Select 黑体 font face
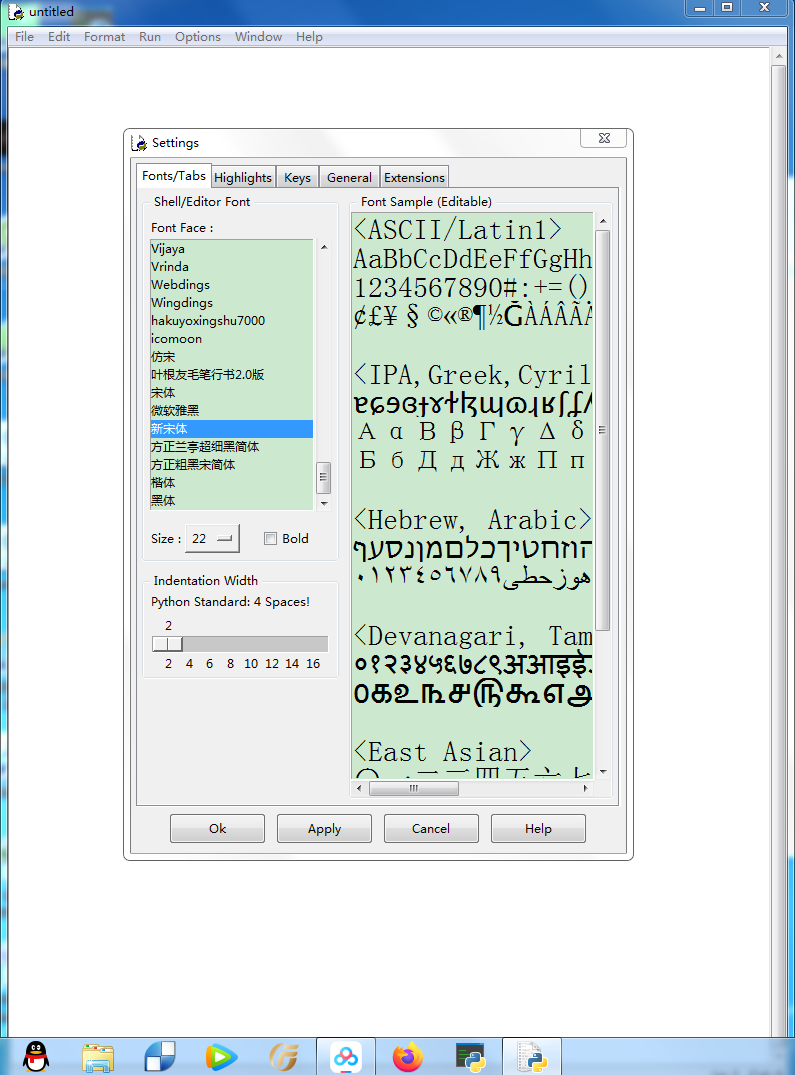This screenshot has width=795, height=1075. [232, 500]
